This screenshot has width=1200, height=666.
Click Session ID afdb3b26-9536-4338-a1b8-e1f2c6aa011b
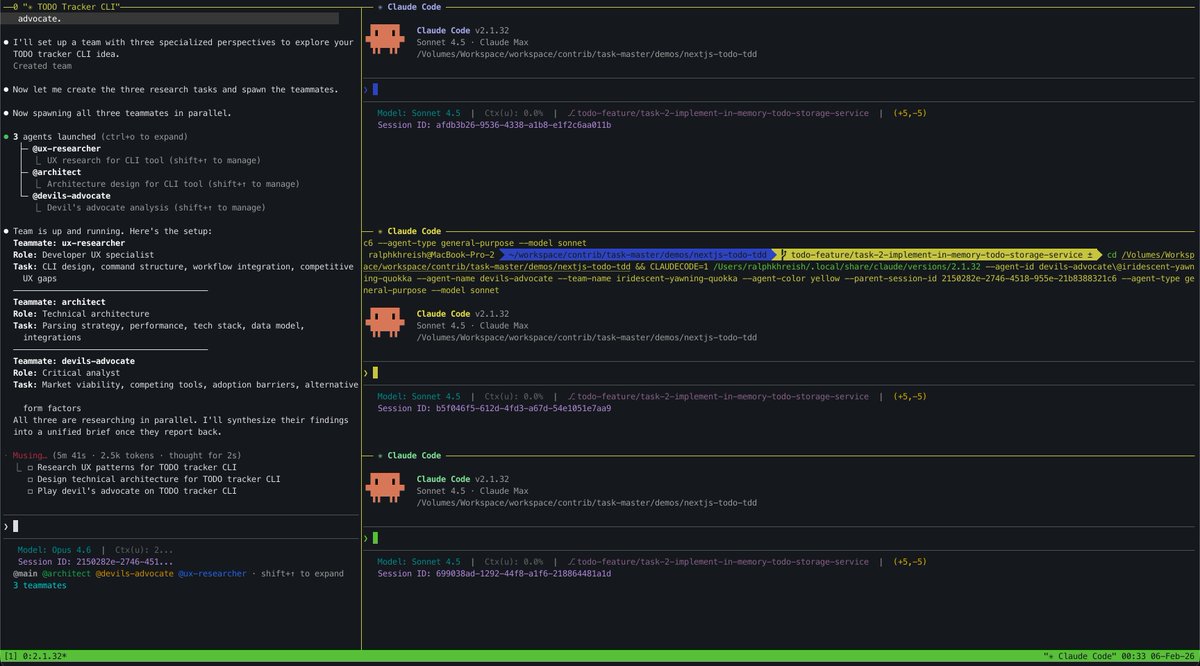pos(494,125)
